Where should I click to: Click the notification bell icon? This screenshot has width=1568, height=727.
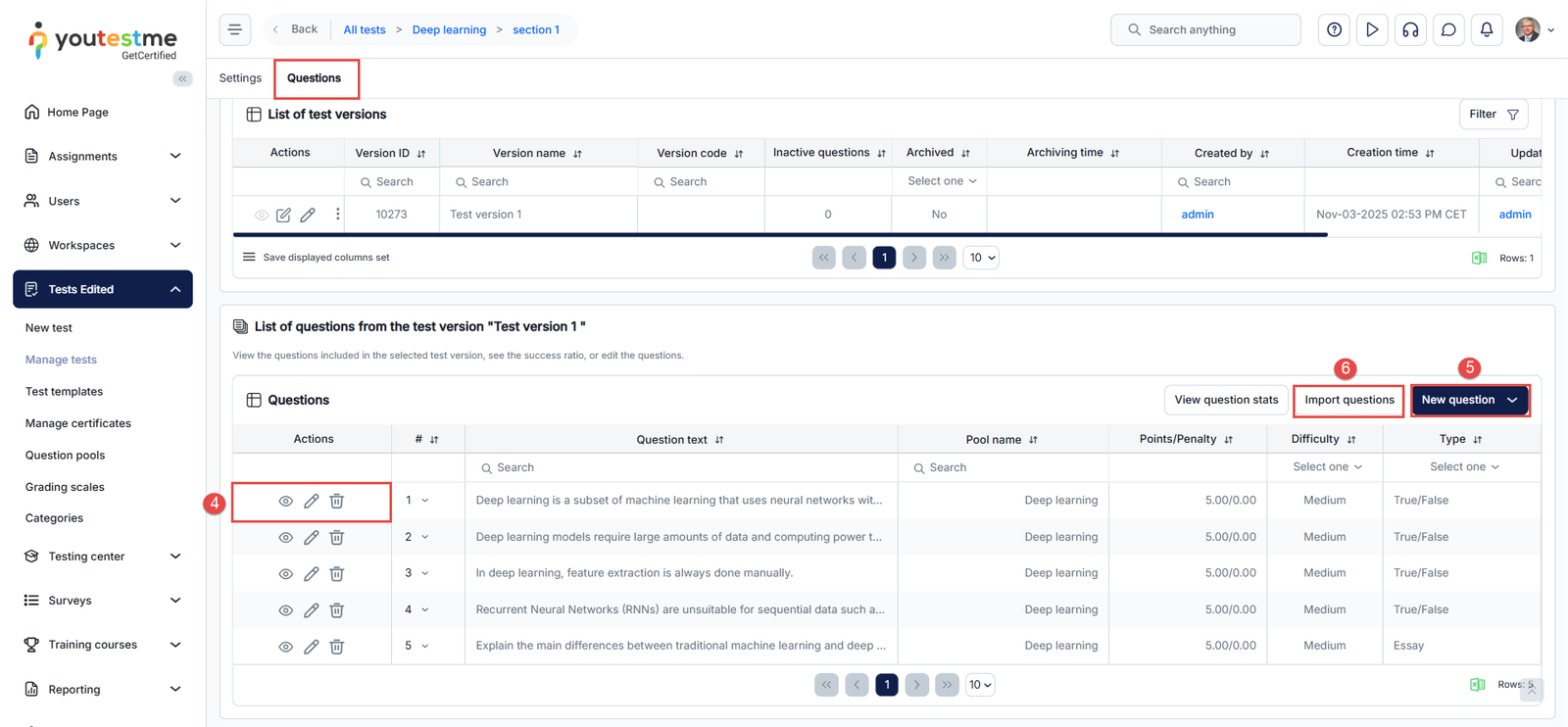(1487, 29)
